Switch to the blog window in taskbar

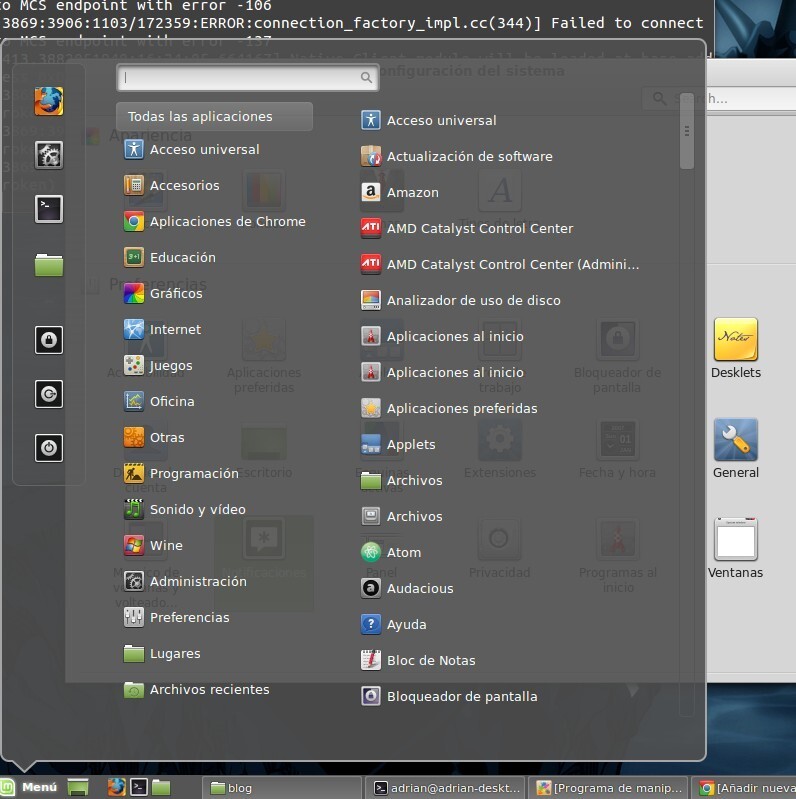pos(280,788)
